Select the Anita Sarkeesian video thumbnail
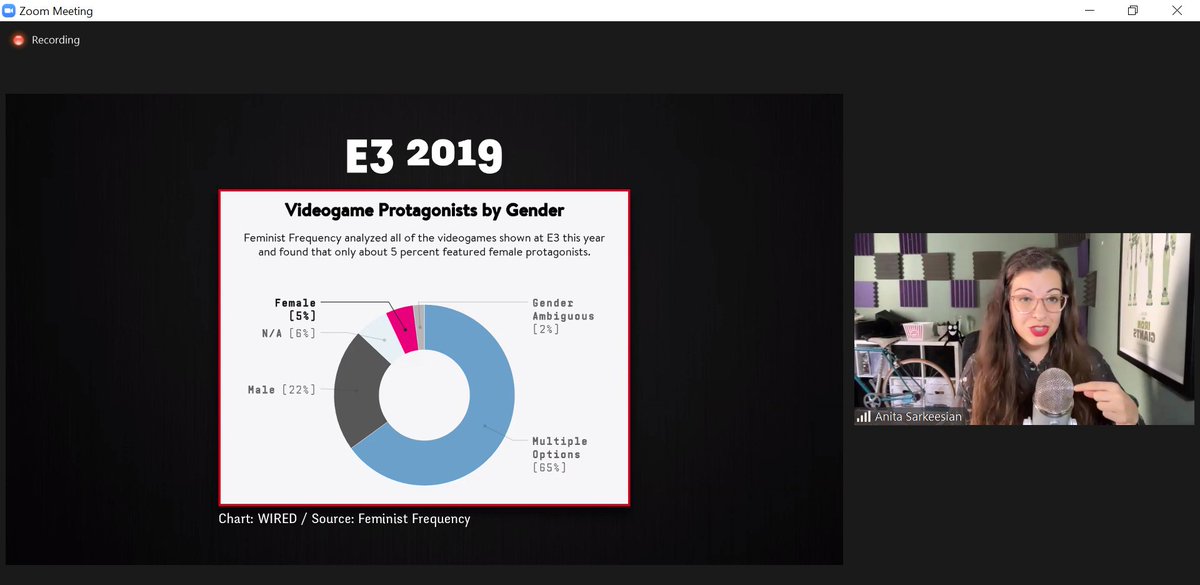The height and width of the screenshot is (585, 1200). 1023,329
